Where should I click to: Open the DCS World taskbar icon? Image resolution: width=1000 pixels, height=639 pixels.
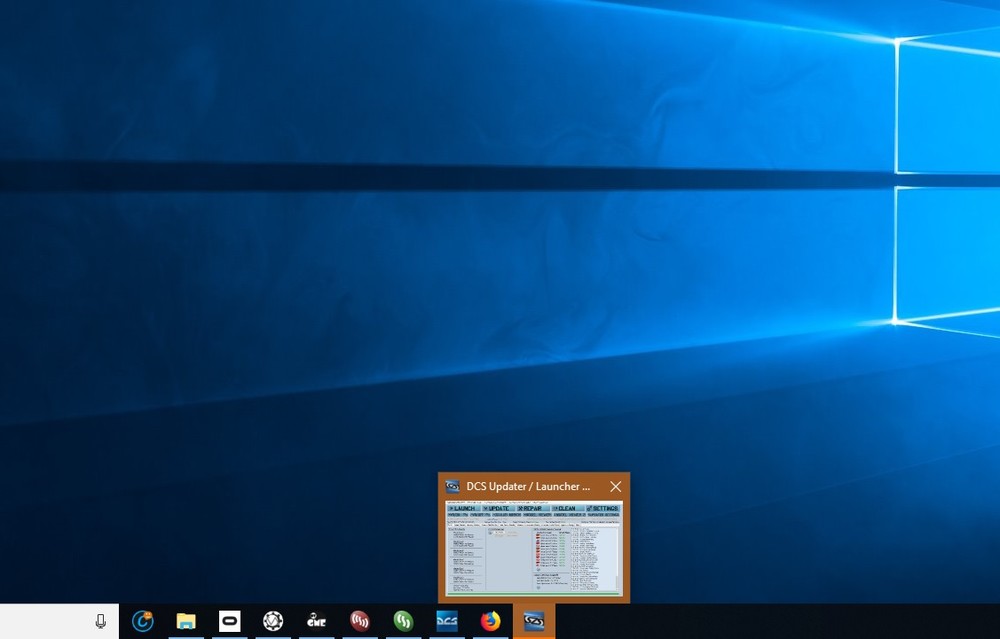click(x=446, y=621)
